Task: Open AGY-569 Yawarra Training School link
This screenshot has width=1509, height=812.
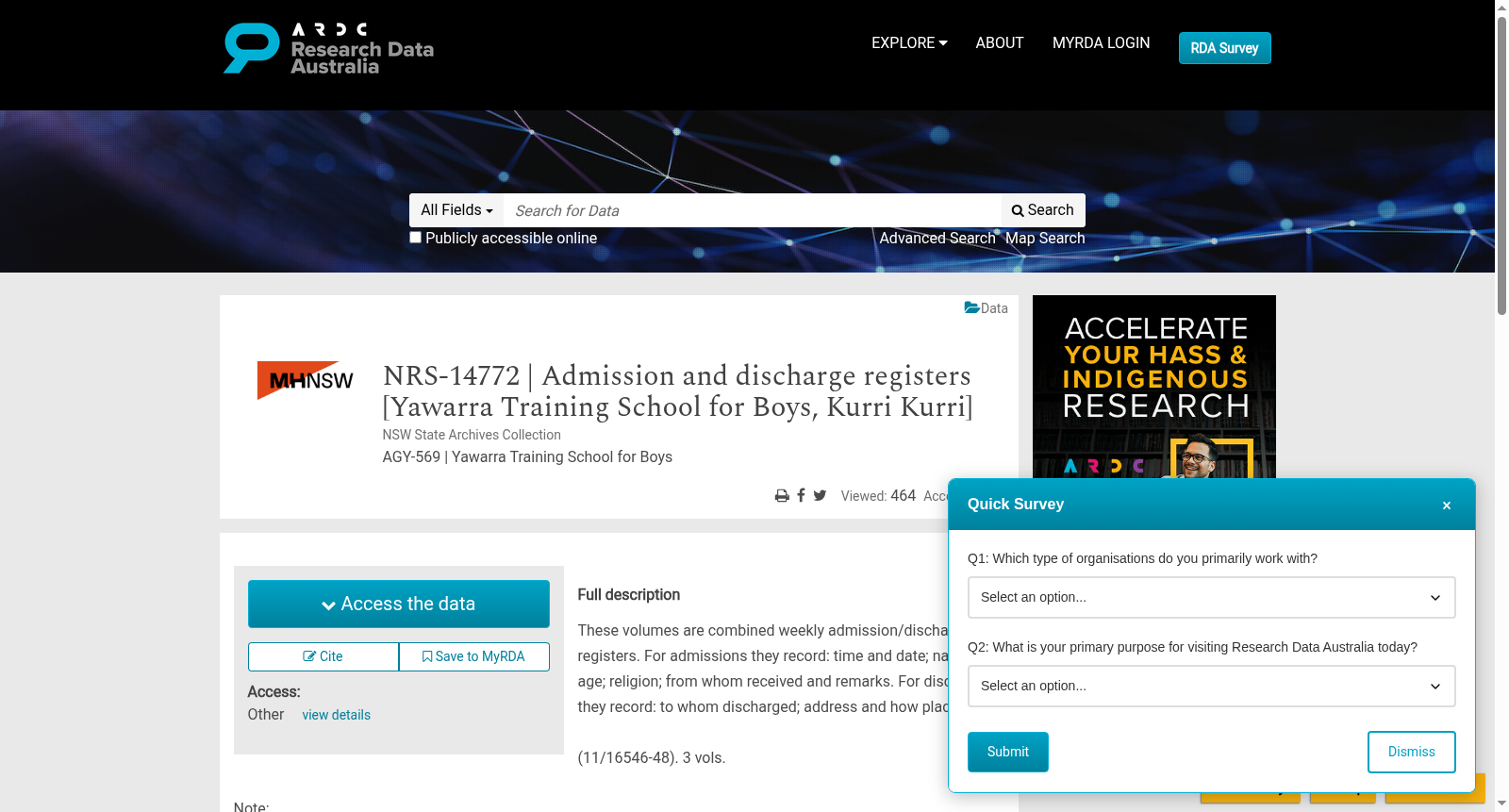Action: click(527, 456)
